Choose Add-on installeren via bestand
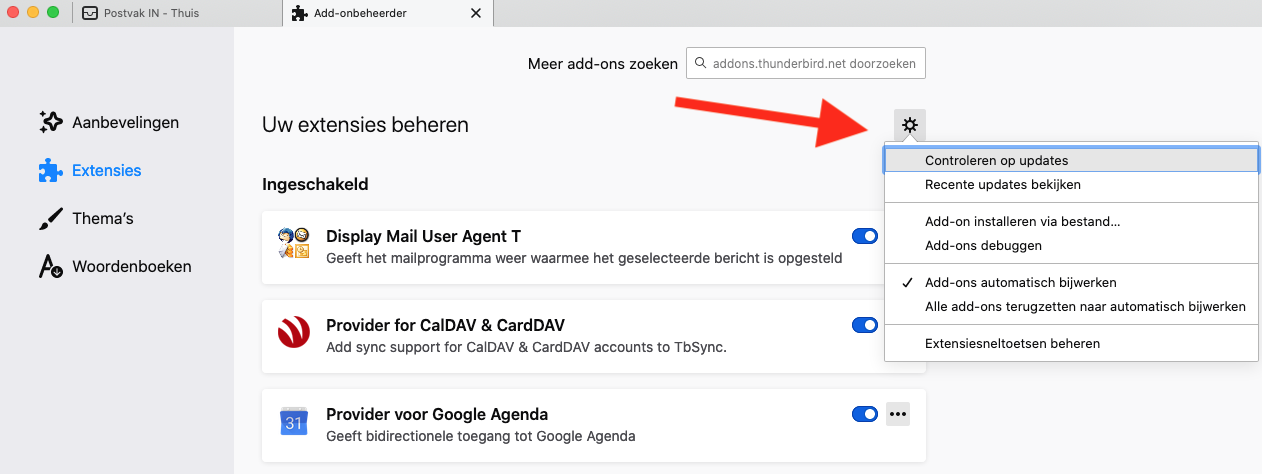 click(x=1022, y=222)
